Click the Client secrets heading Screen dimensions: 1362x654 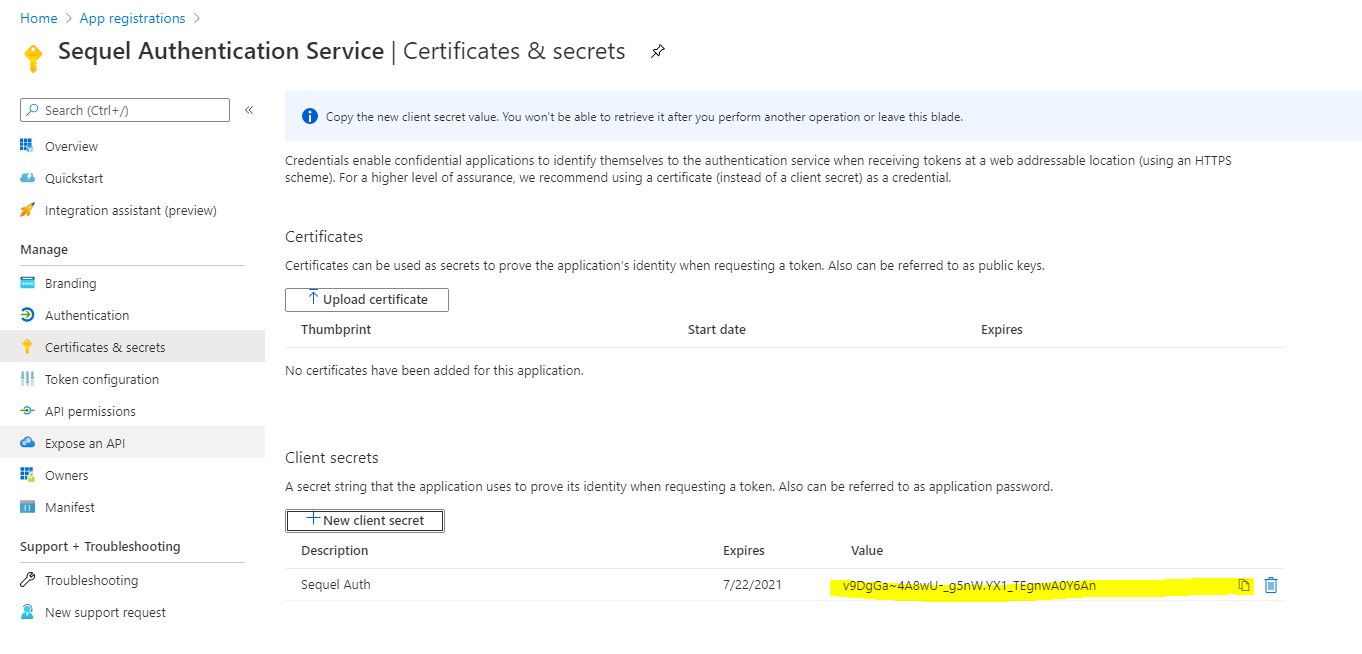click(x=332, y=457)
